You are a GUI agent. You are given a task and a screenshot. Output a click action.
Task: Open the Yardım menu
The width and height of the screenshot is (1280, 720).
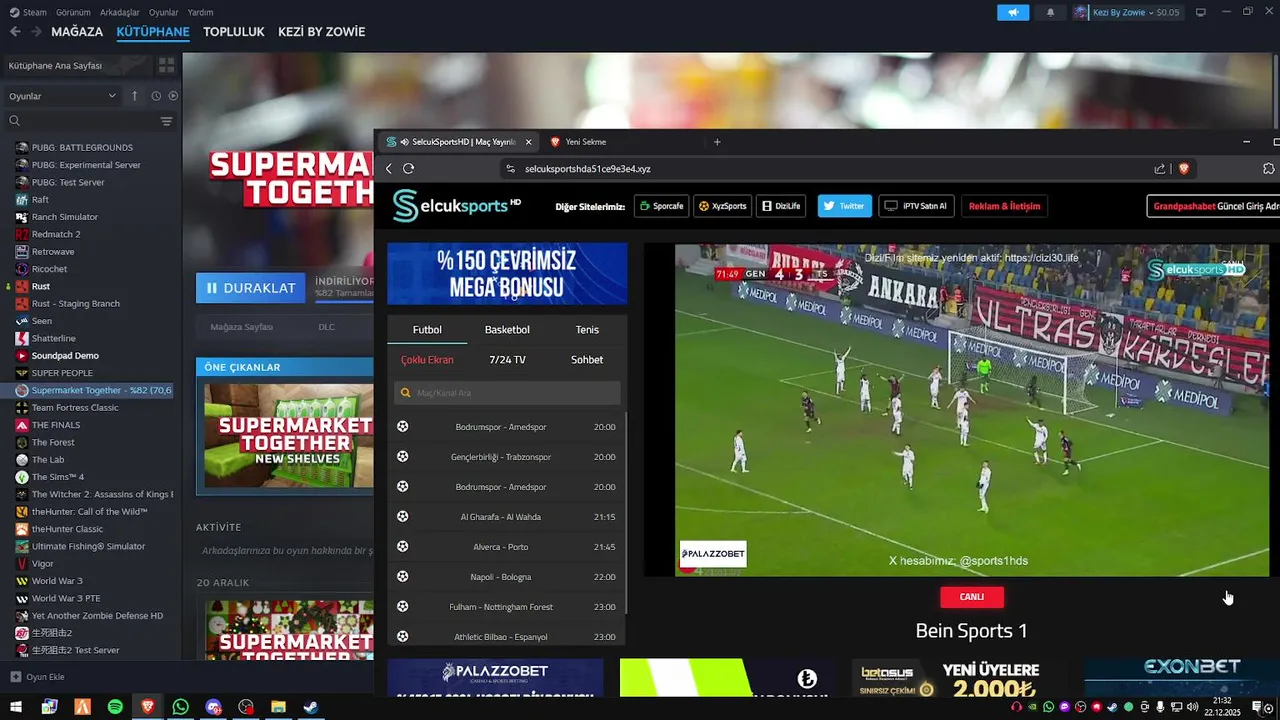[x=200, y=12]
